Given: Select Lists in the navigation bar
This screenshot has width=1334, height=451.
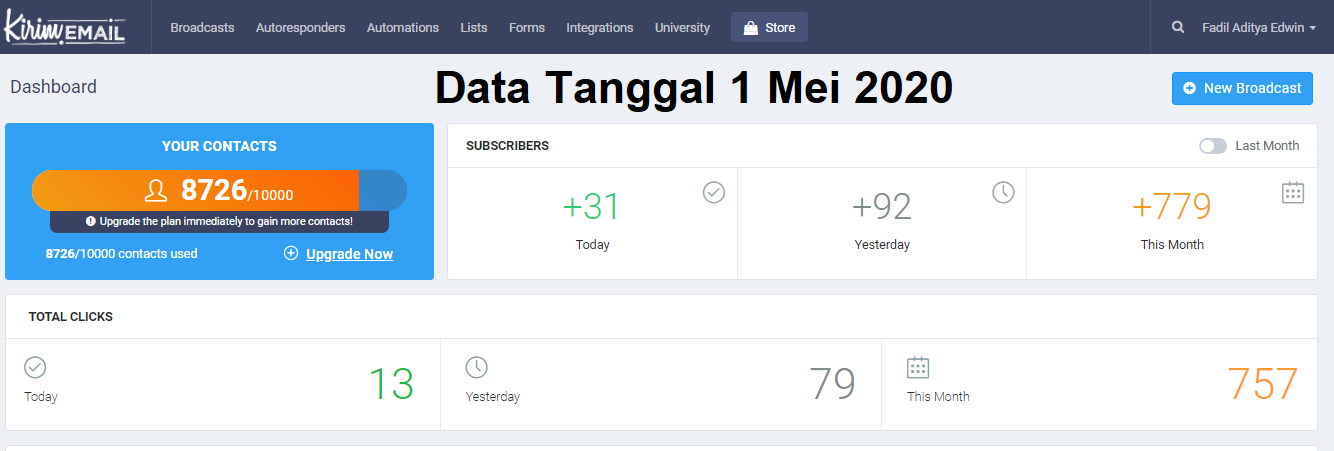Looking at the screenshot, I should pyautogui.click(x=474, y=28).
